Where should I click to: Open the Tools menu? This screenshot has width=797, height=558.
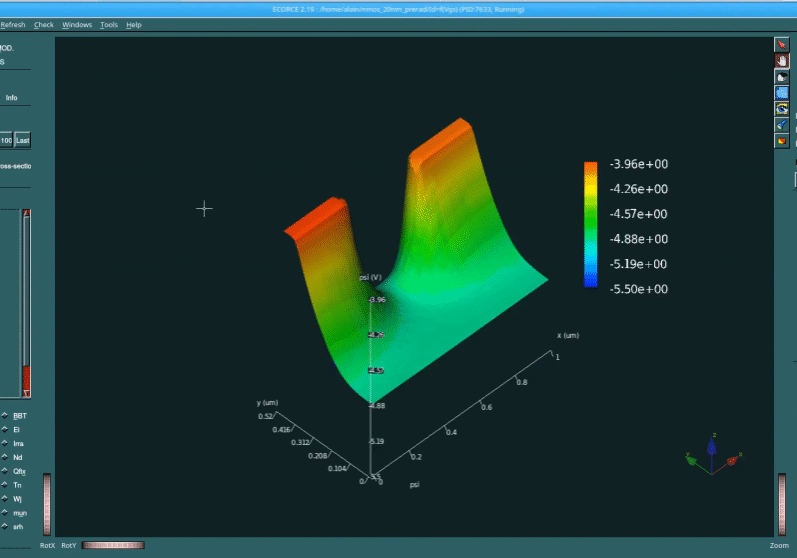109,24
